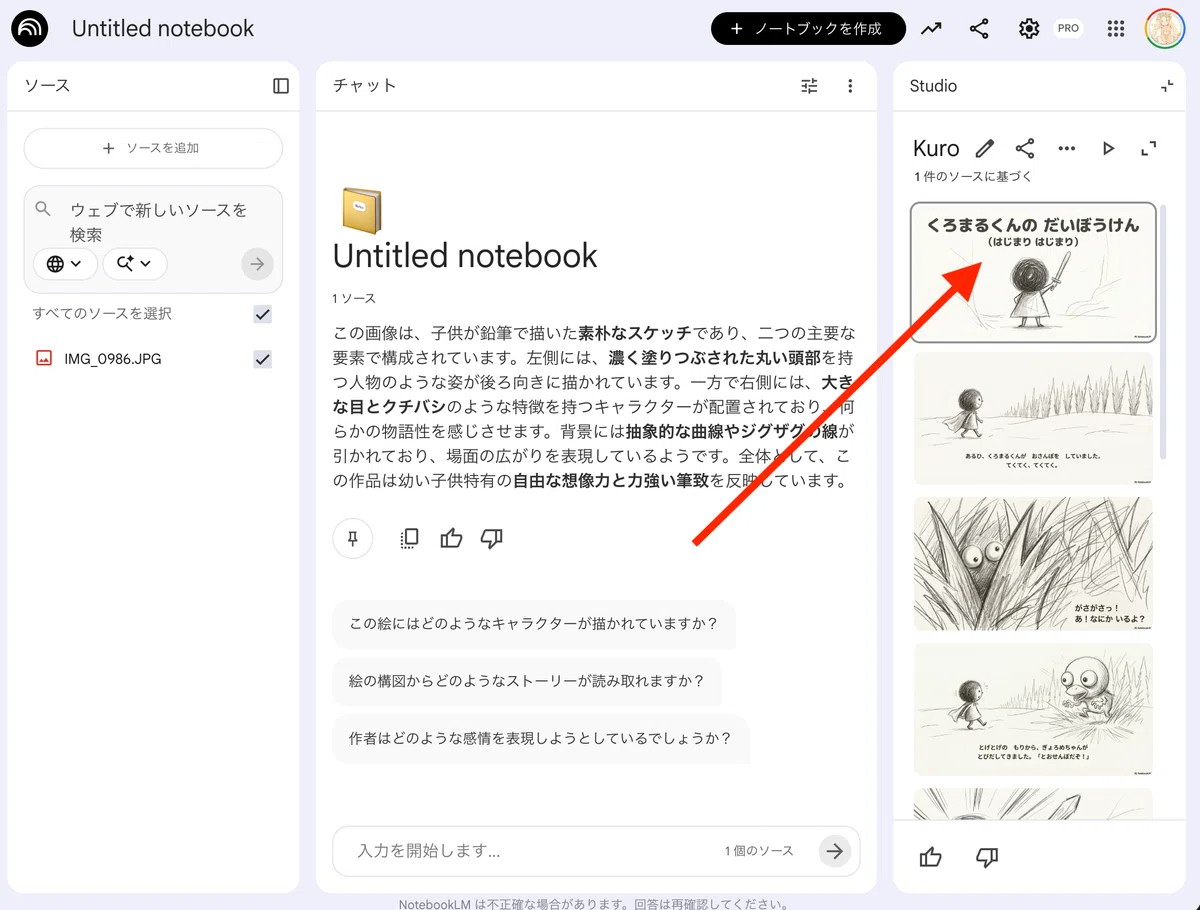Click the Studio panel heading
1200x910 pixels.
(x=933, y=86)
